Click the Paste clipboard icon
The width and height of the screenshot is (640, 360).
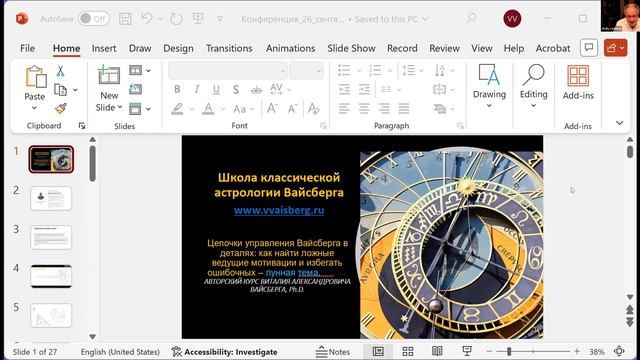tap(35, 78)
